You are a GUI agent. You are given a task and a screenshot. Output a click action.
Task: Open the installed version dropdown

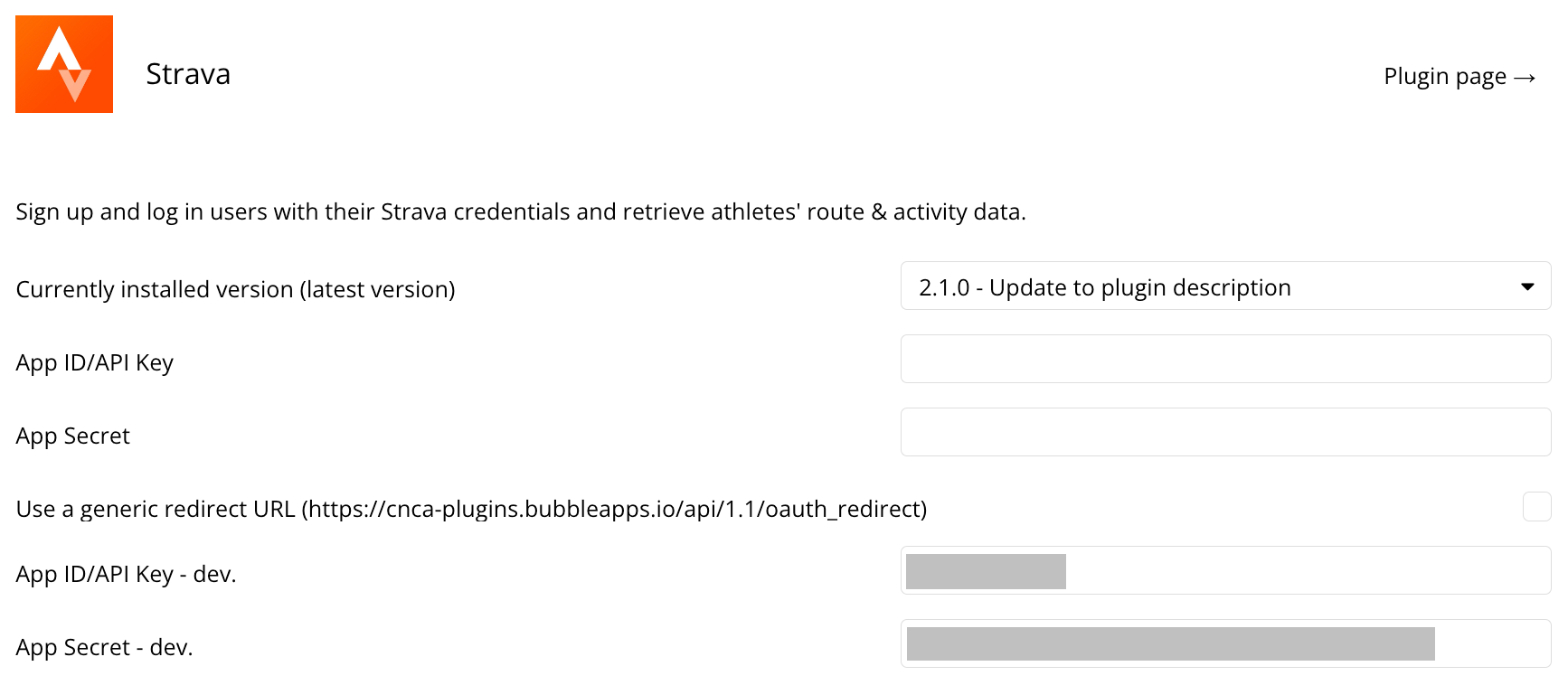1224,286
